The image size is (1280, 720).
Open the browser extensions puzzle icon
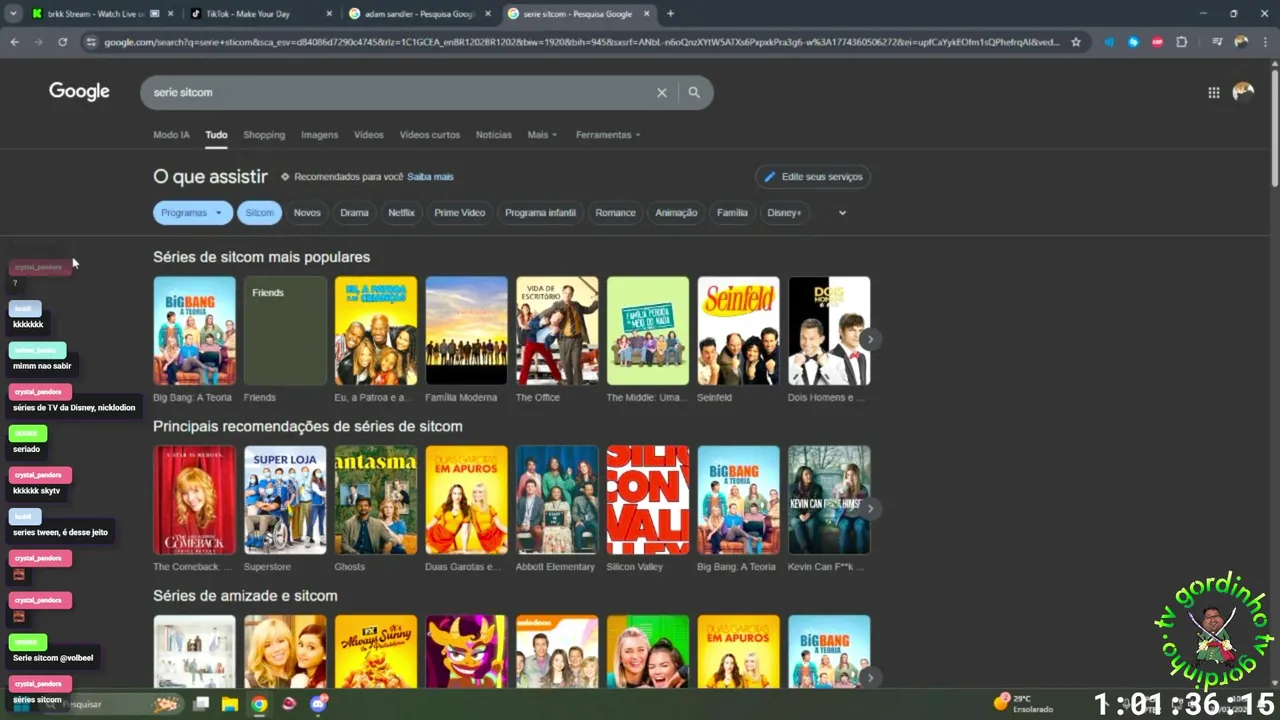(1182, 42)
